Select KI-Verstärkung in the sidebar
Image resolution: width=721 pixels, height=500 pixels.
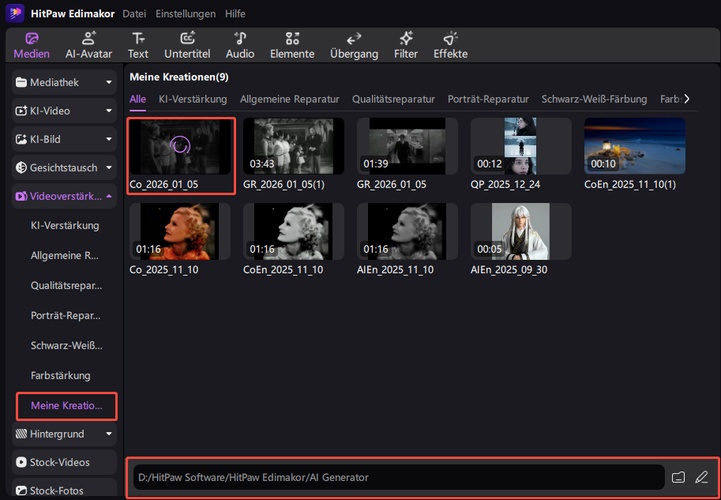click(x=65, y=225)
